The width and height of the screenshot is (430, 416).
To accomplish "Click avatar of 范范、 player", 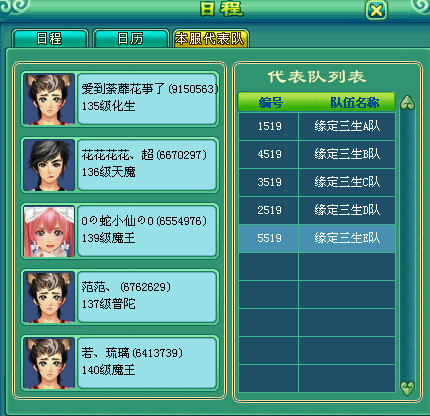I will pos(49,297).
